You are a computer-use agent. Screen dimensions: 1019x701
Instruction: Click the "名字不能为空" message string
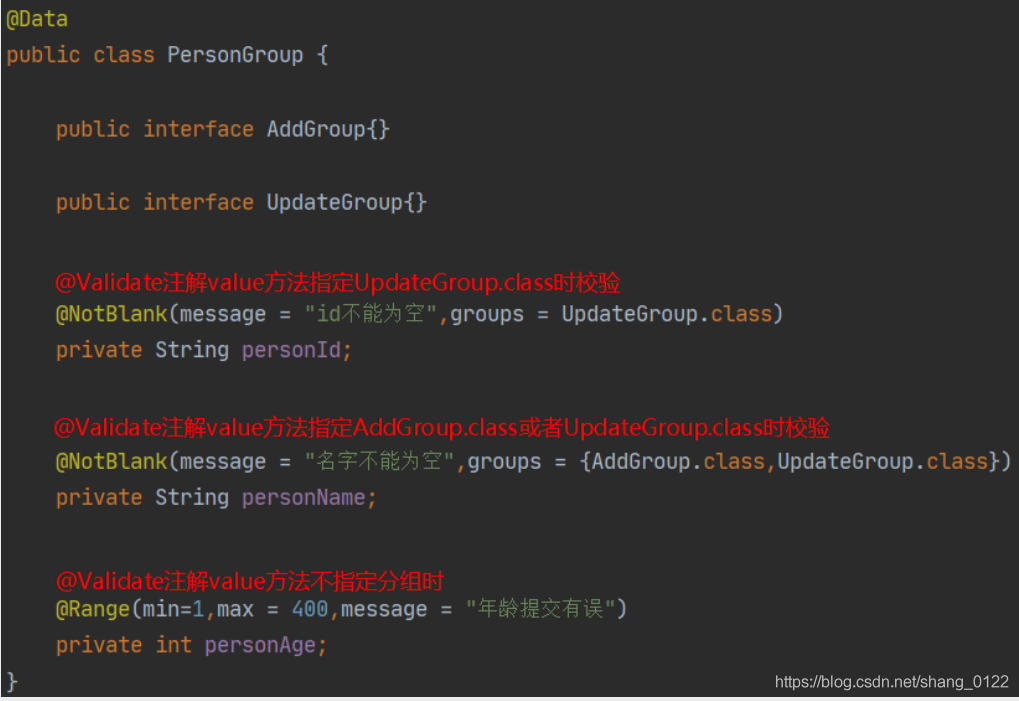tap(380, 461)
